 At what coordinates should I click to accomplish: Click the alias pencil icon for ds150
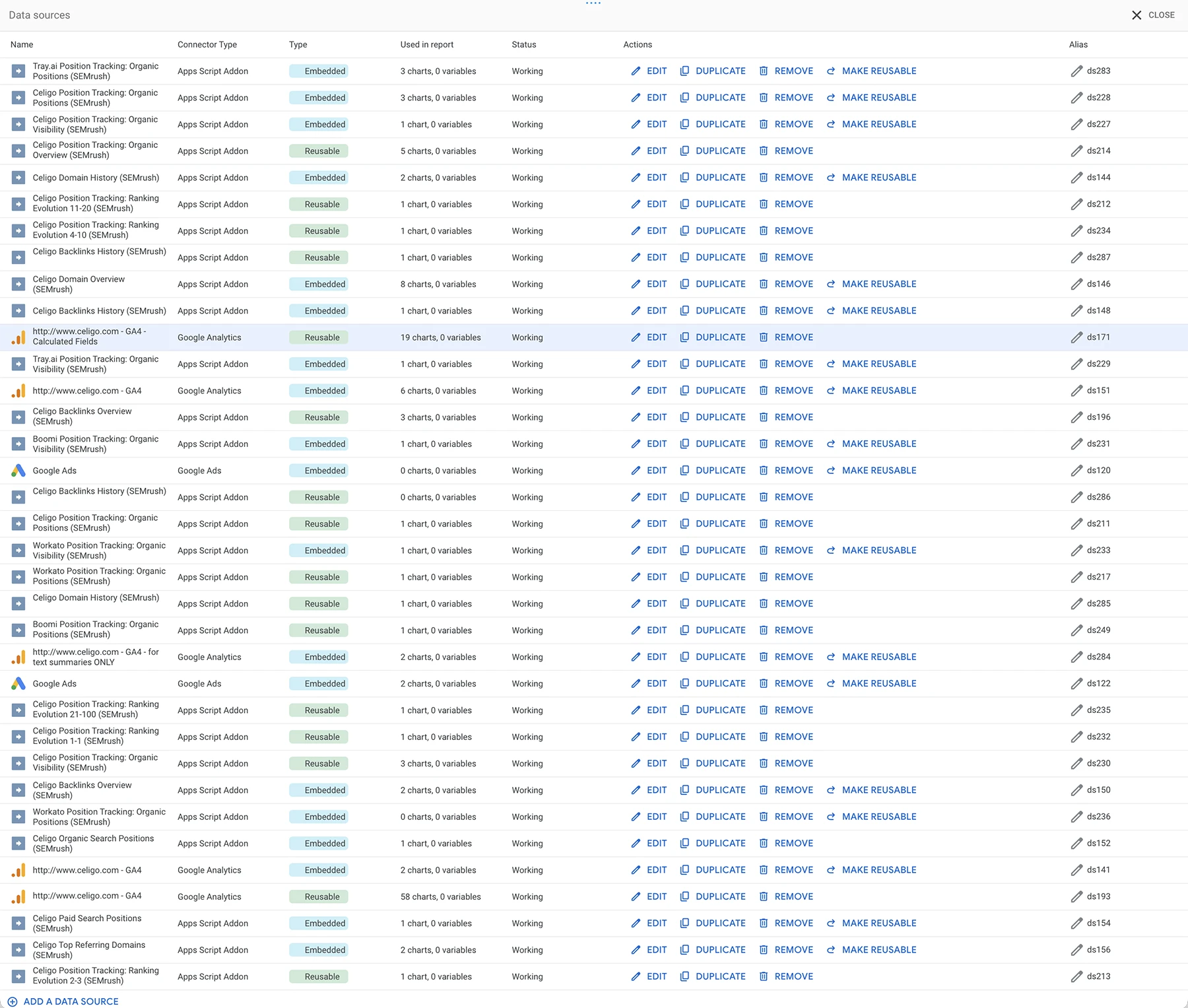[1076, 790]
